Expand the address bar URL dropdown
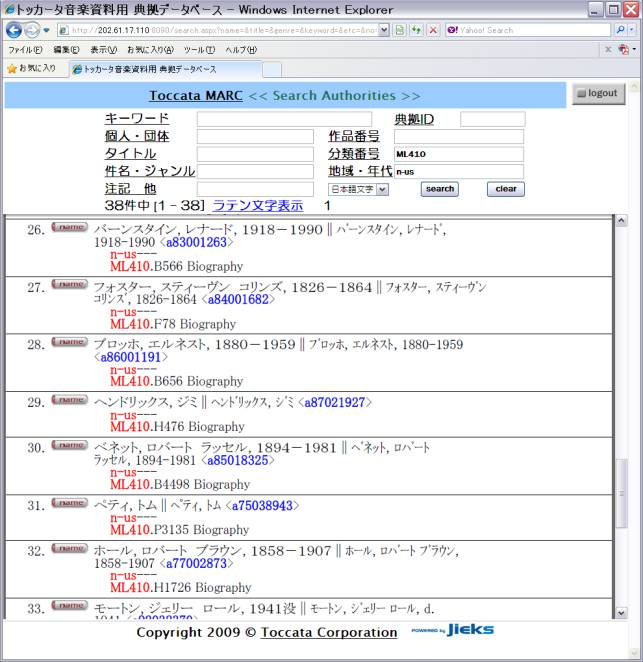This screenshot has height=662, width=643. click(x=384, y=30)
